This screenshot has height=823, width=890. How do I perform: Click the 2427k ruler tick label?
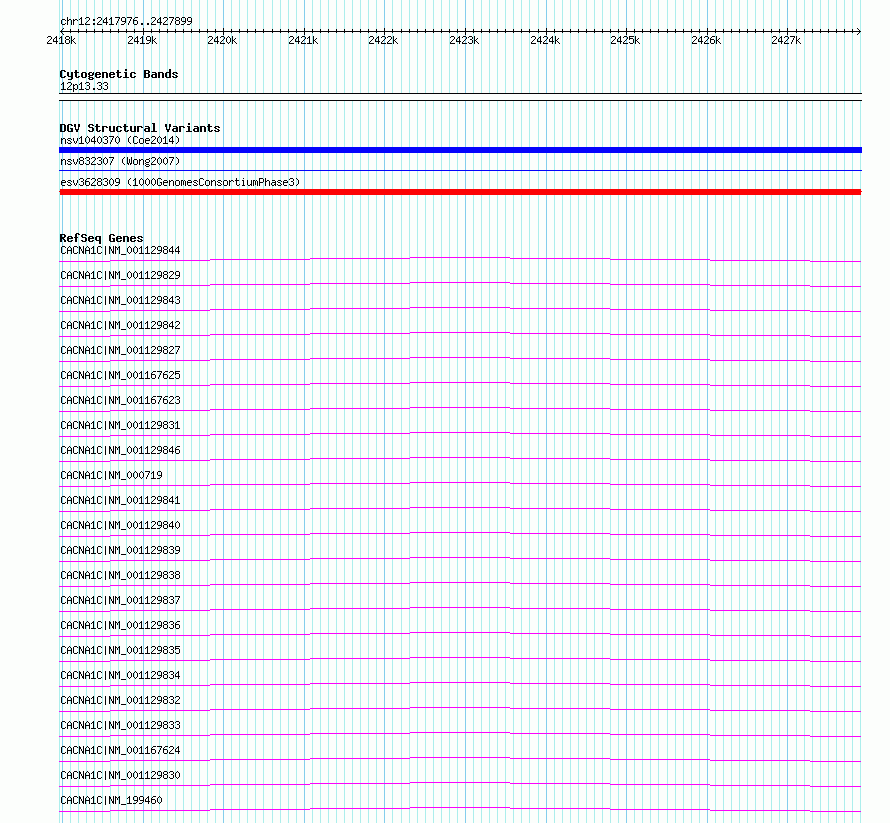(x=786, y=40)
